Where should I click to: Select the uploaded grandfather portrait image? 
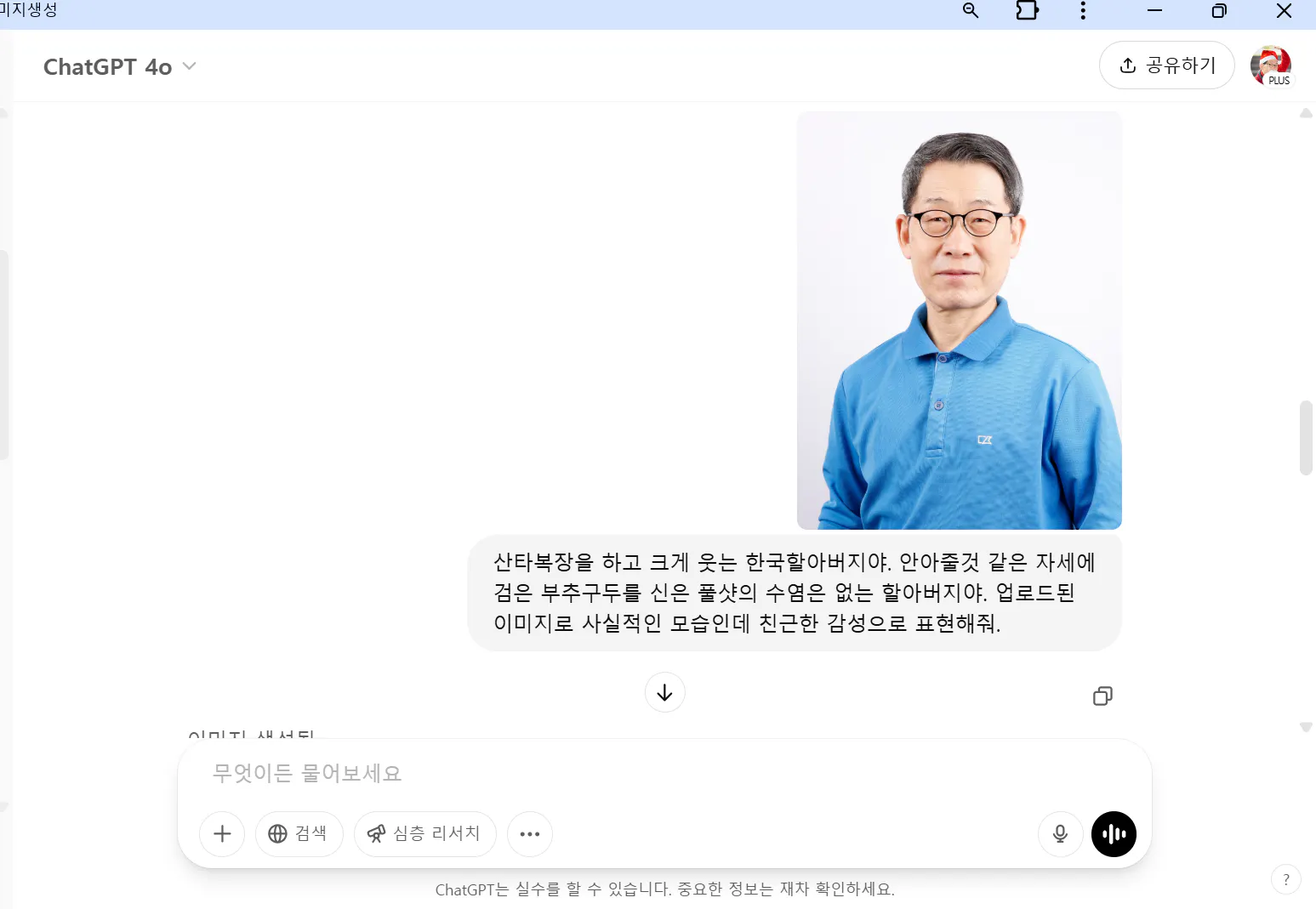coord(959,319)
